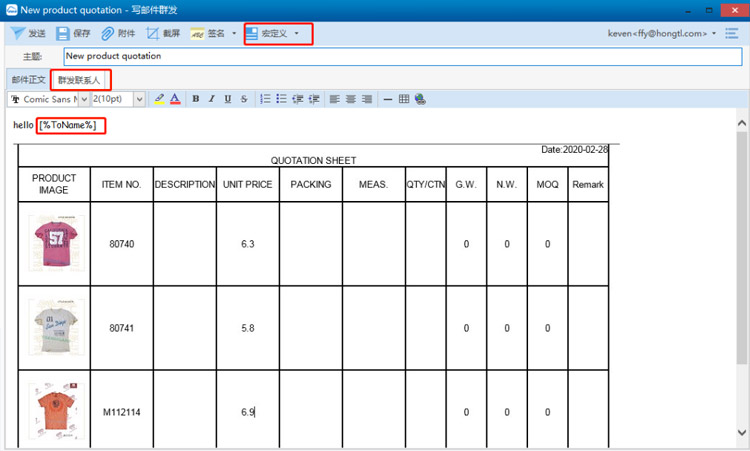Insert a table using the grid icon

click(404, 99)
